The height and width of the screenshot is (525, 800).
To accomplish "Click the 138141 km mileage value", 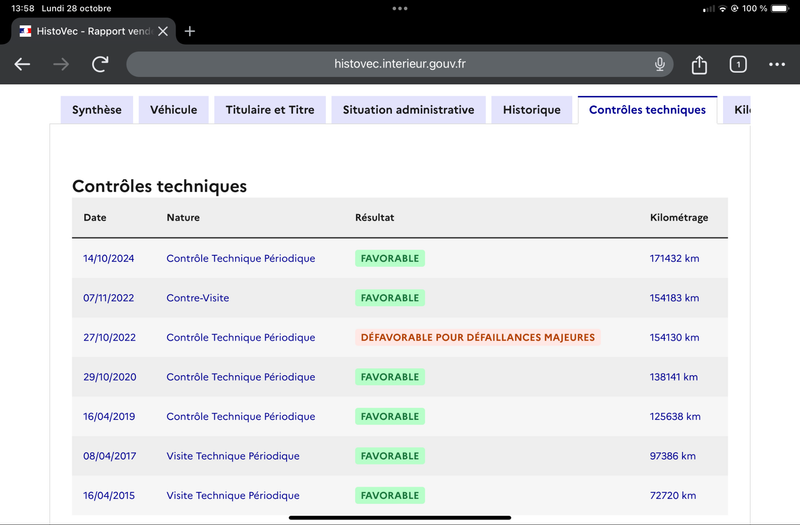I will (x=673, y=377).
